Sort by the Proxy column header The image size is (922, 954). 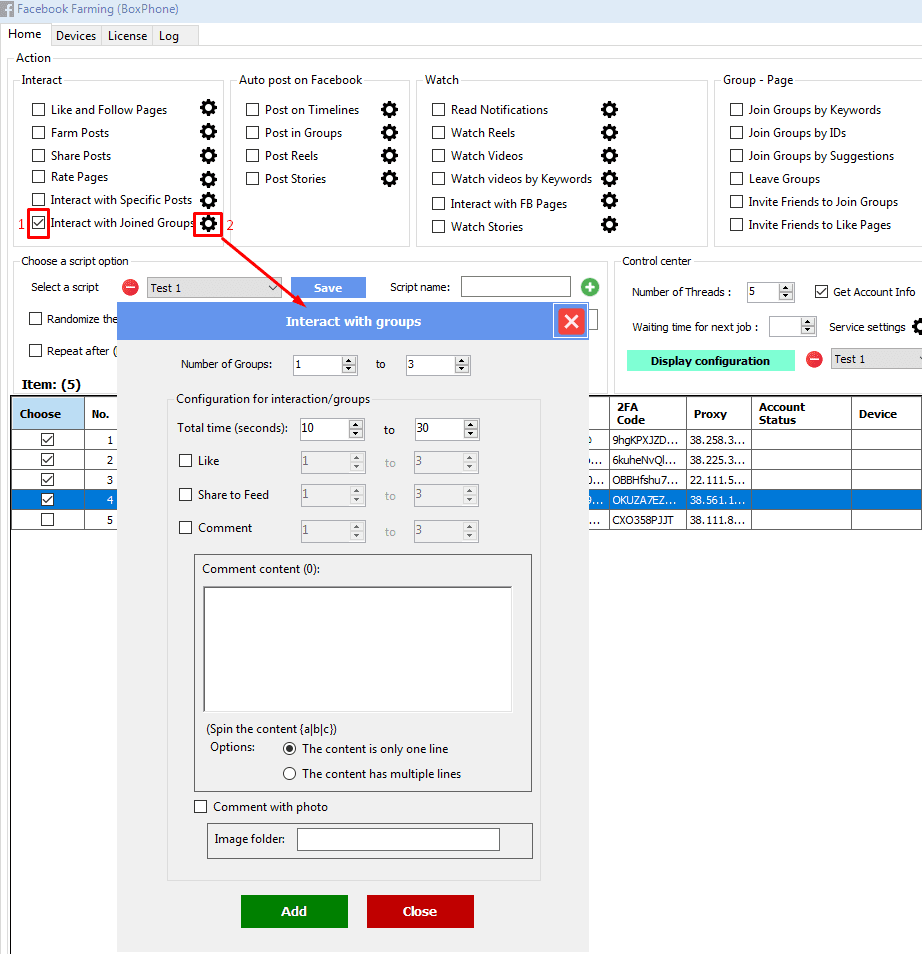point(718,414)
